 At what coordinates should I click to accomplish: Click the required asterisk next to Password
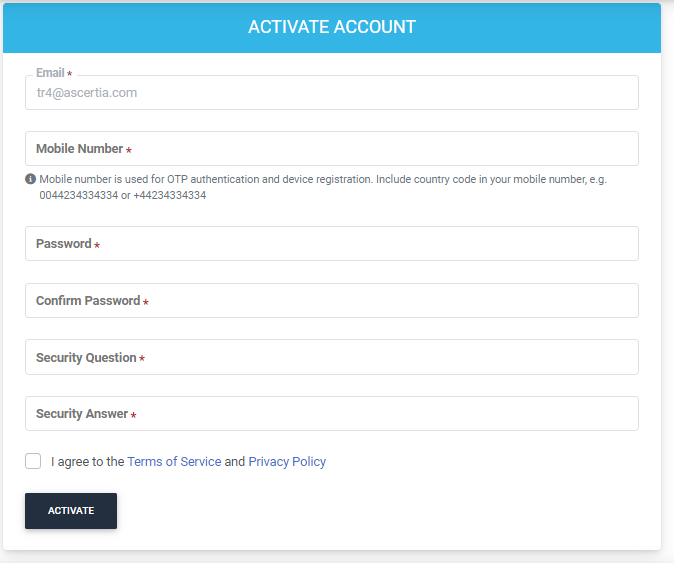[x=97, y=245]
